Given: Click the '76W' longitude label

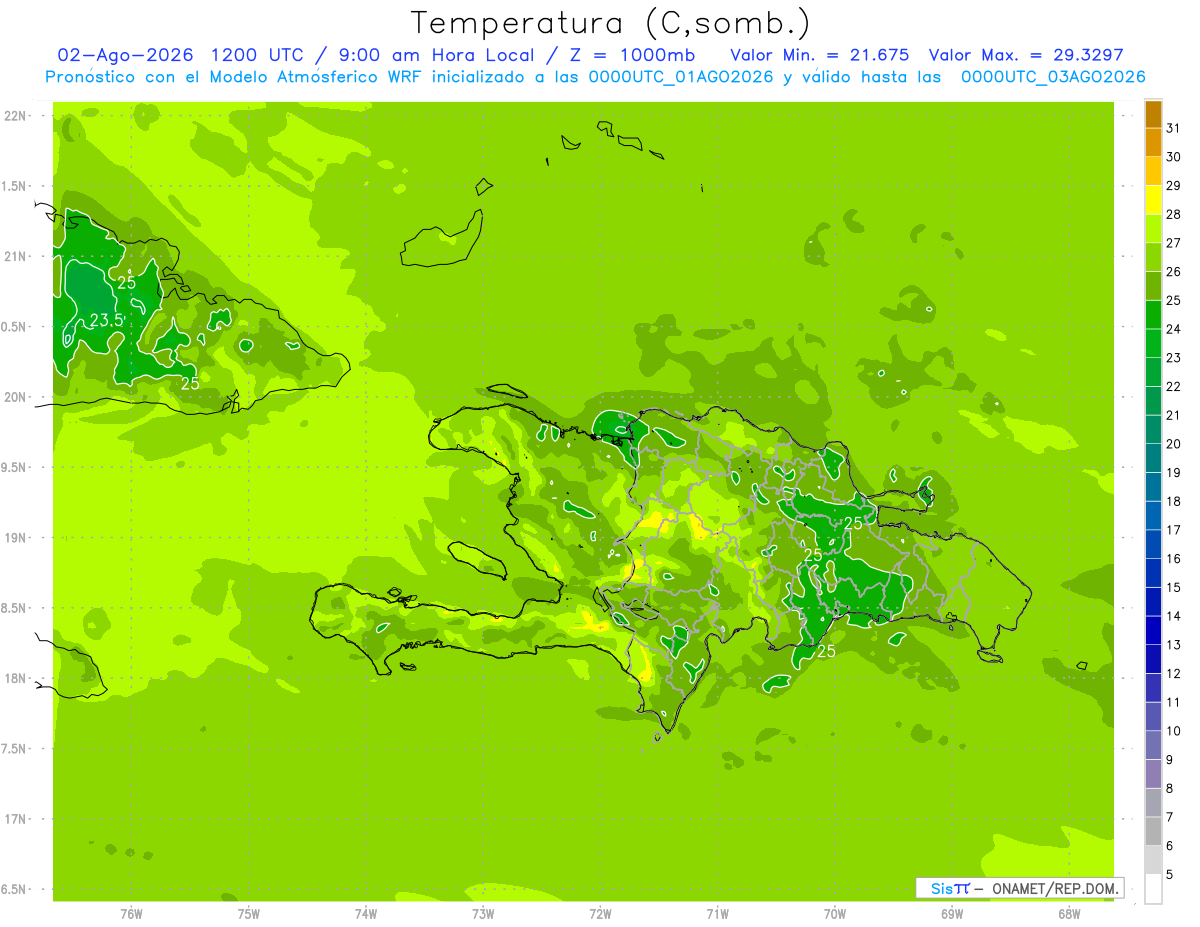Looking at the screenshot, I should [131, 914].
